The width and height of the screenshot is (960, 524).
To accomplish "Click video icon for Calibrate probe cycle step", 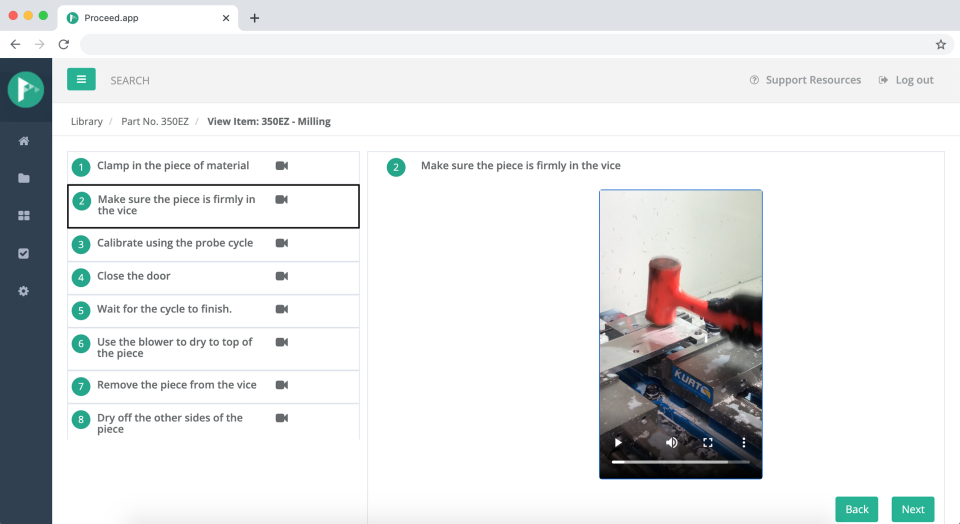I will (x=282, y=243).
